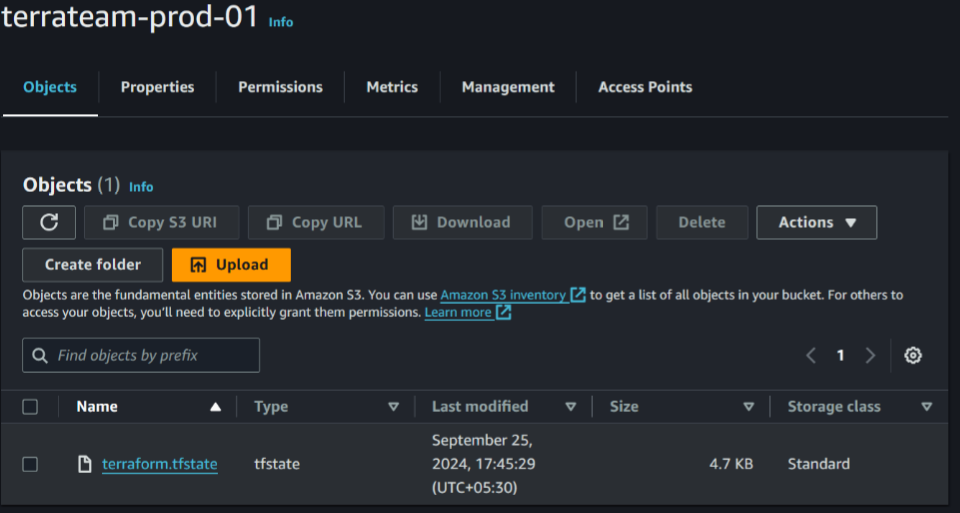
Task: Switch to the Objects tab
Action: tap(50, 88)
